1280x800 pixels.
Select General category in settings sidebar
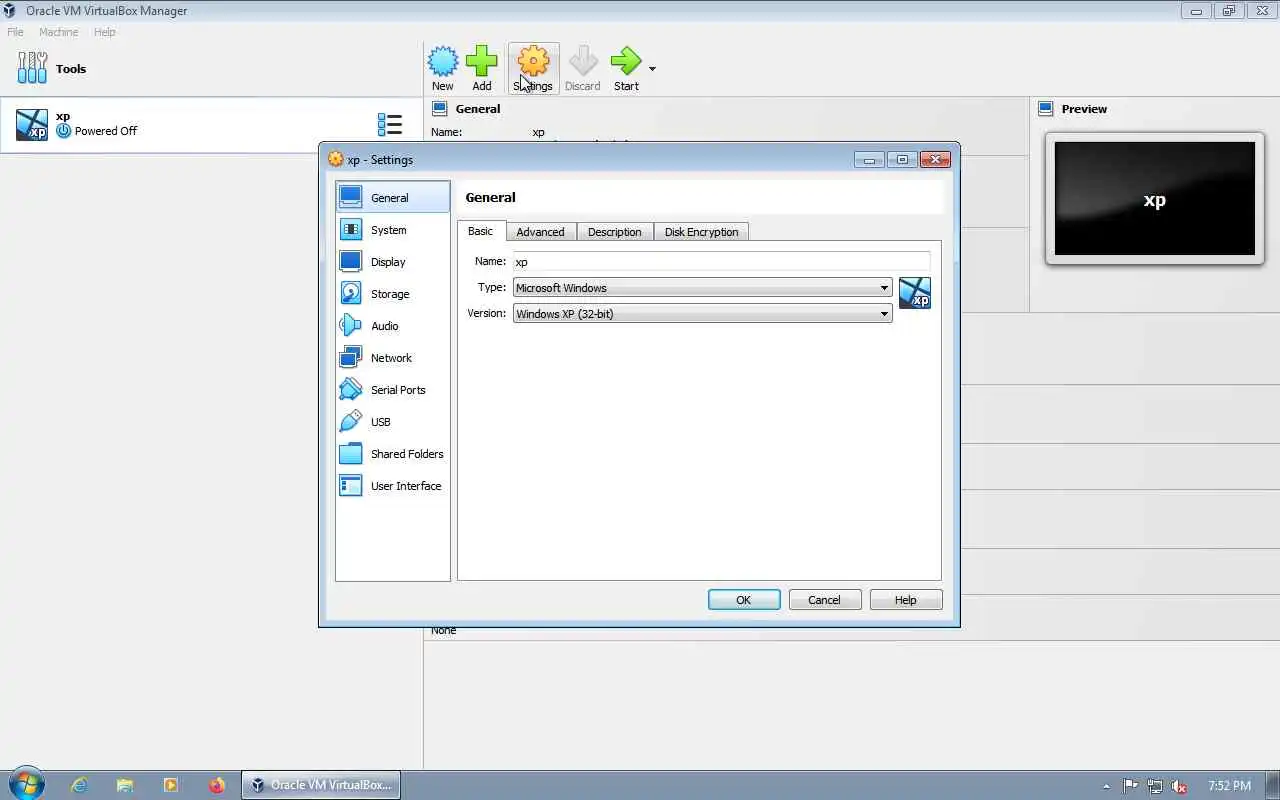coord(393,197)
